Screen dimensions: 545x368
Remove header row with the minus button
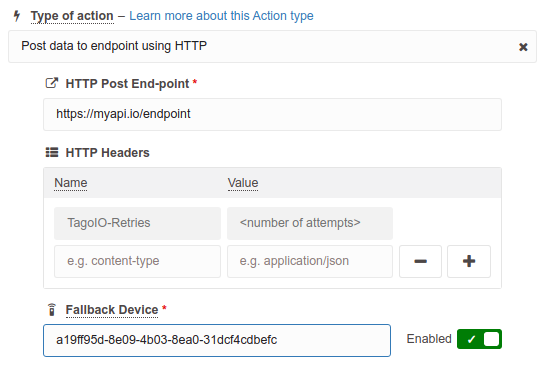(x=420, y=261)
